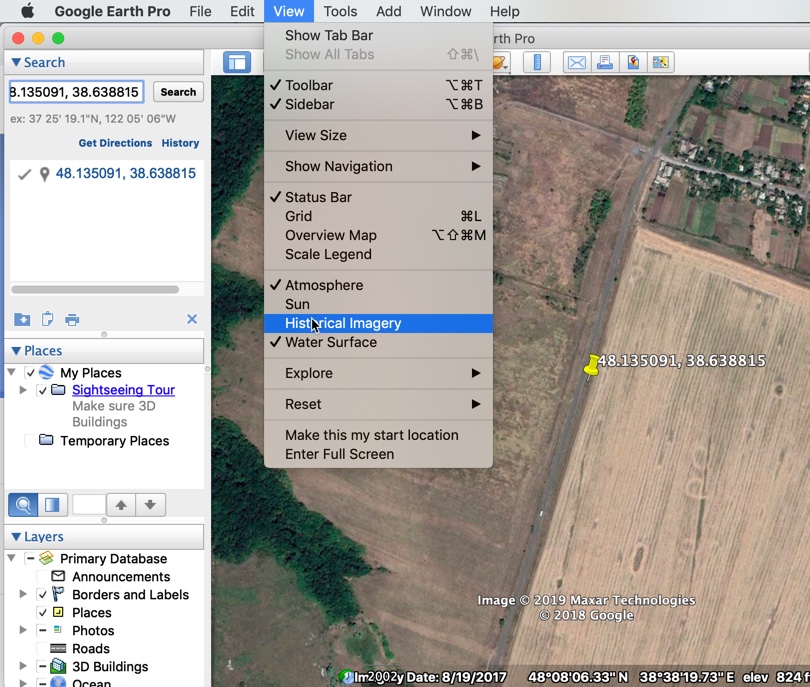Viewport: 810px width, 687px height.
Task: Toggle the sidebar toolbar icon
Action: (237, 63)
